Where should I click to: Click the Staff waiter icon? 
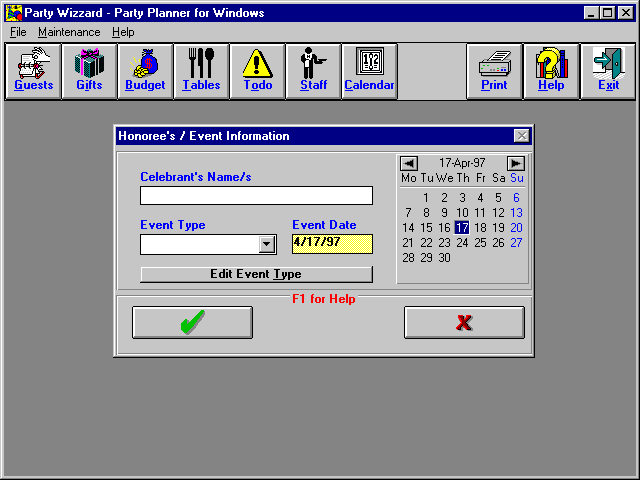pos(313,71)
